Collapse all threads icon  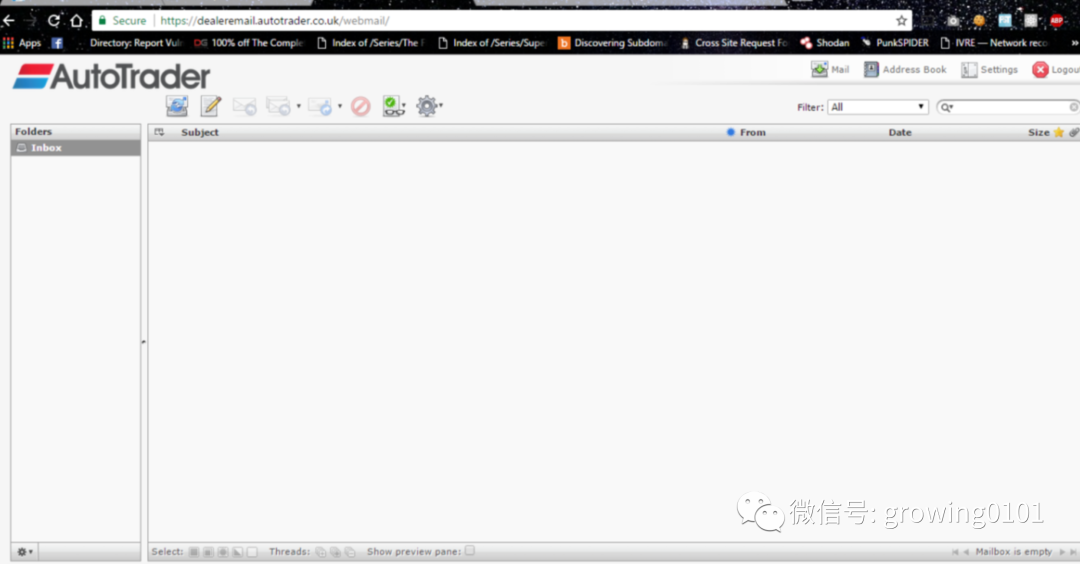click(350, 552)
